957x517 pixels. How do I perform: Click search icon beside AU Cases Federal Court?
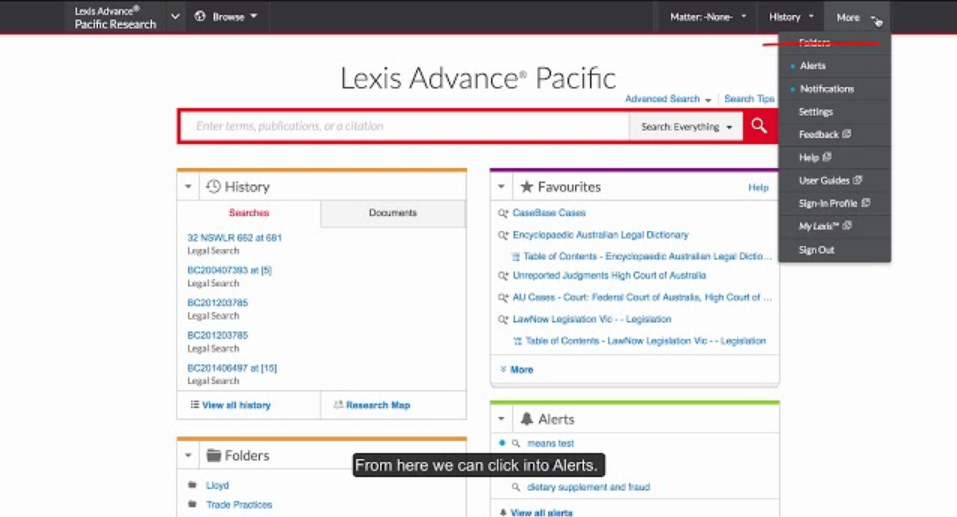point(503,298)
